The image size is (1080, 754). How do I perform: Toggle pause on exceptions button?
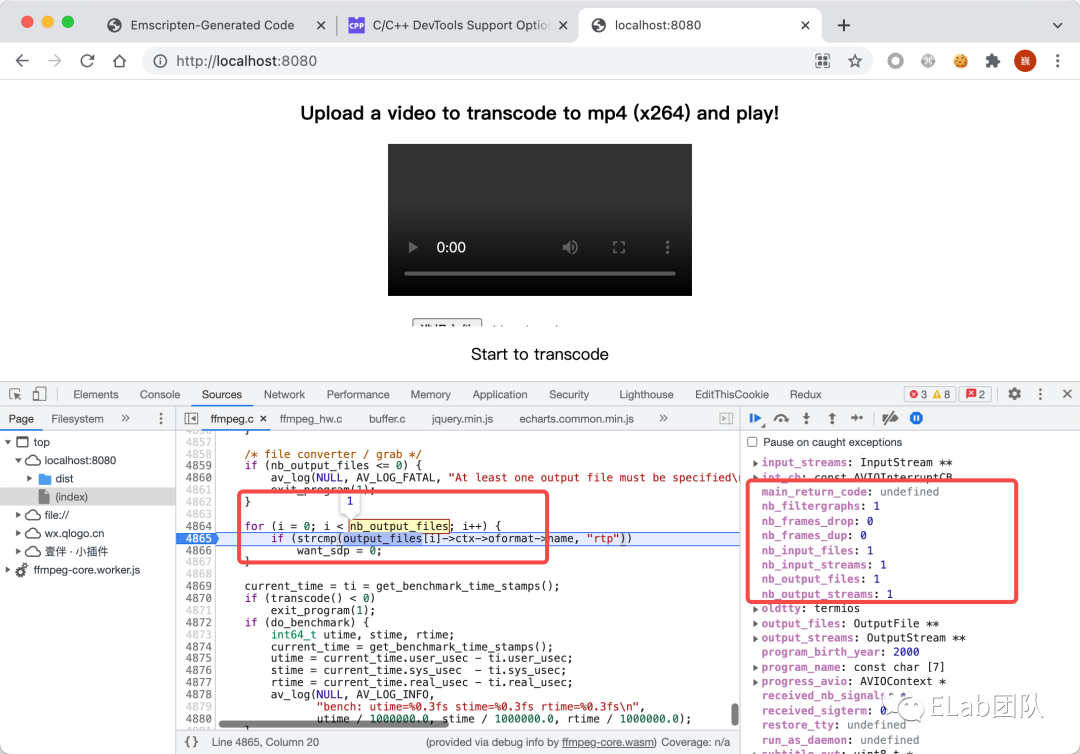tap(916, 419)
